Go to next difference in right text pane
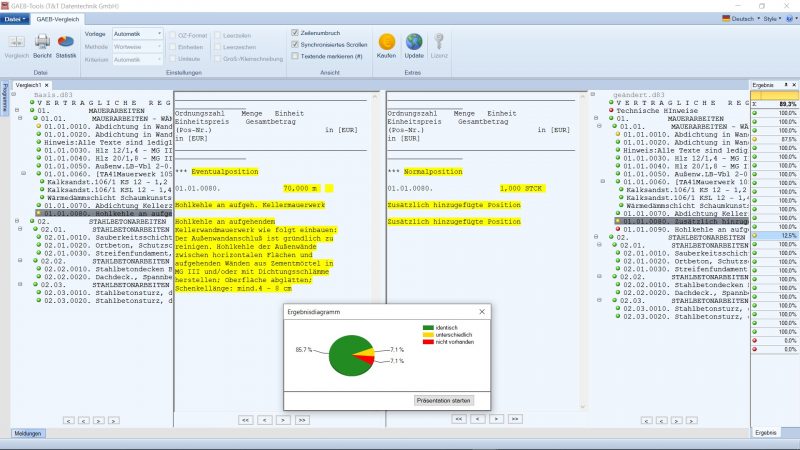 click(x=496, y=419)
